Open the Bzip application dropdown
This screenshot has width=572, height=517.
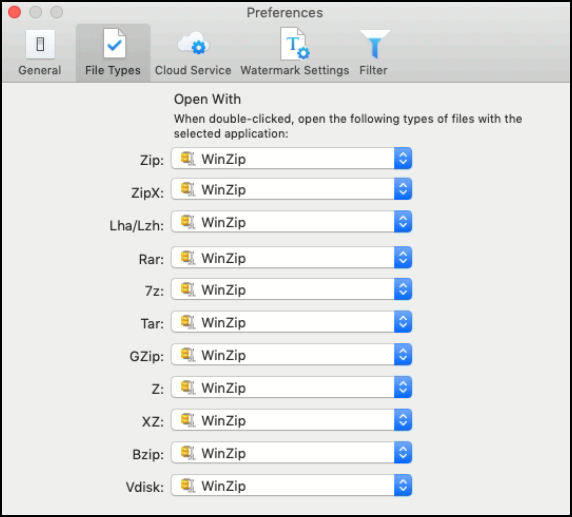click(x=291, y=453)
